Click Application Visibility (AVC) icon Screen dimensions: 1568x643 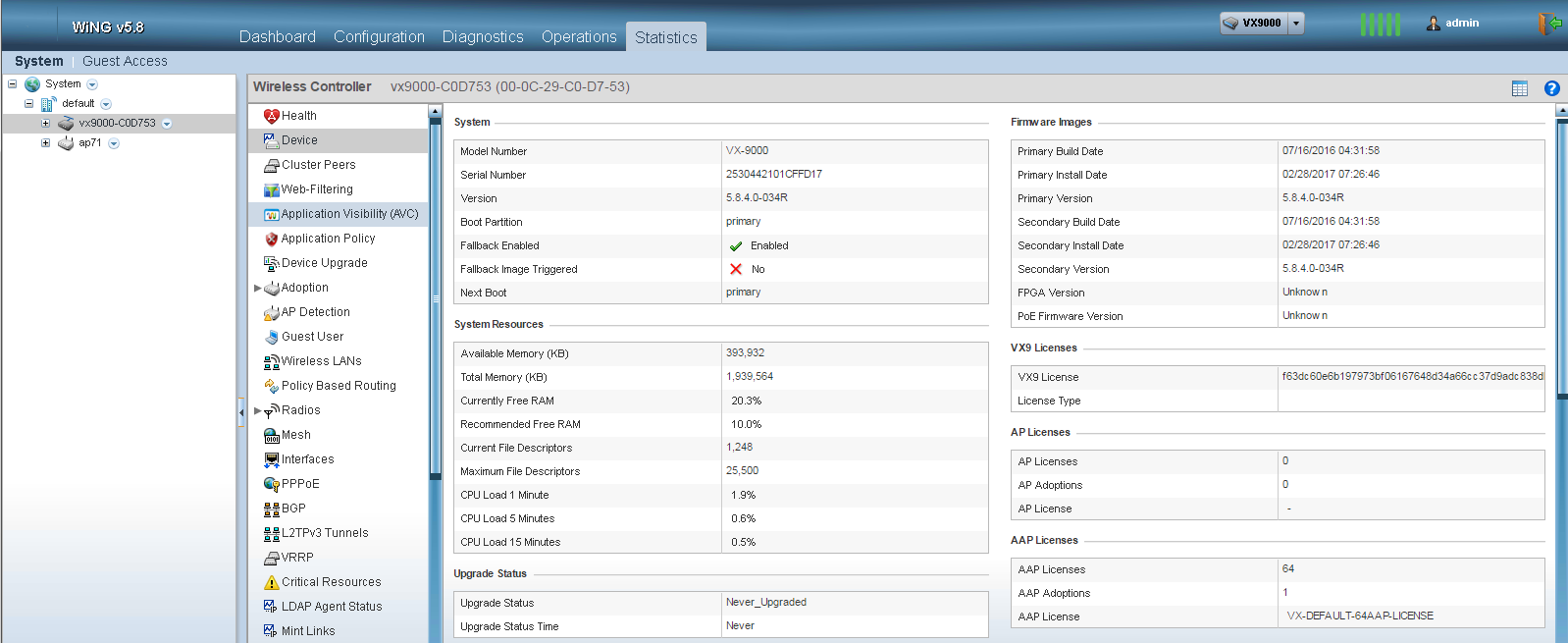point(272,214)
